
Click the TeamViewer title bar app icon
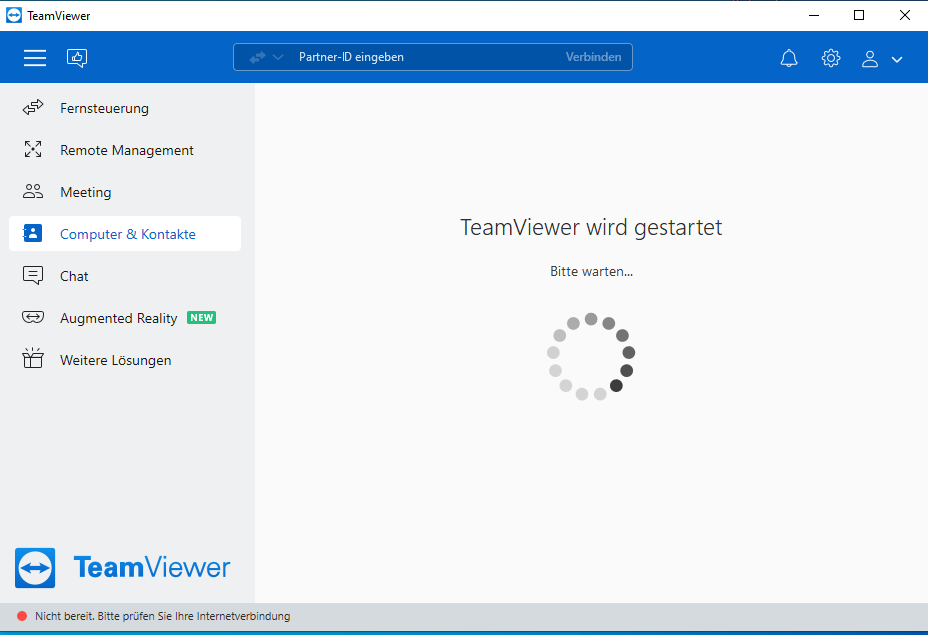pyautogui.click(x=14, y=15)
